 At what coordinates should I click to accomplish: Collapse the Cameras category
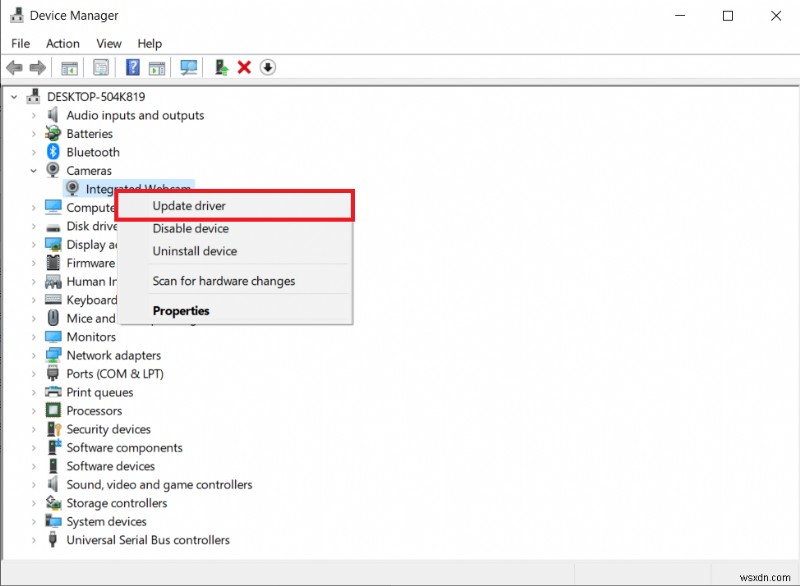(x=33, y=170)
